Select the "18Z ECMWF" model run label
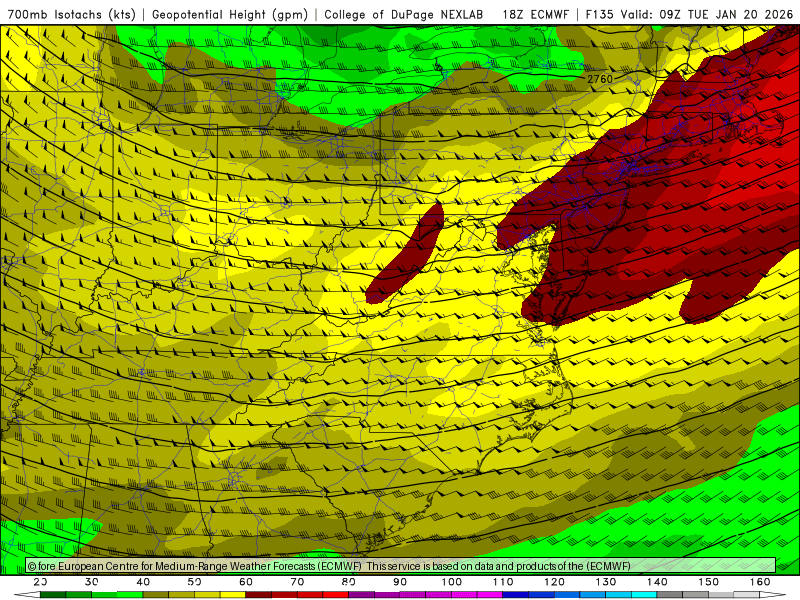Viewport: 800px width, 600px height. pos(535,15)
